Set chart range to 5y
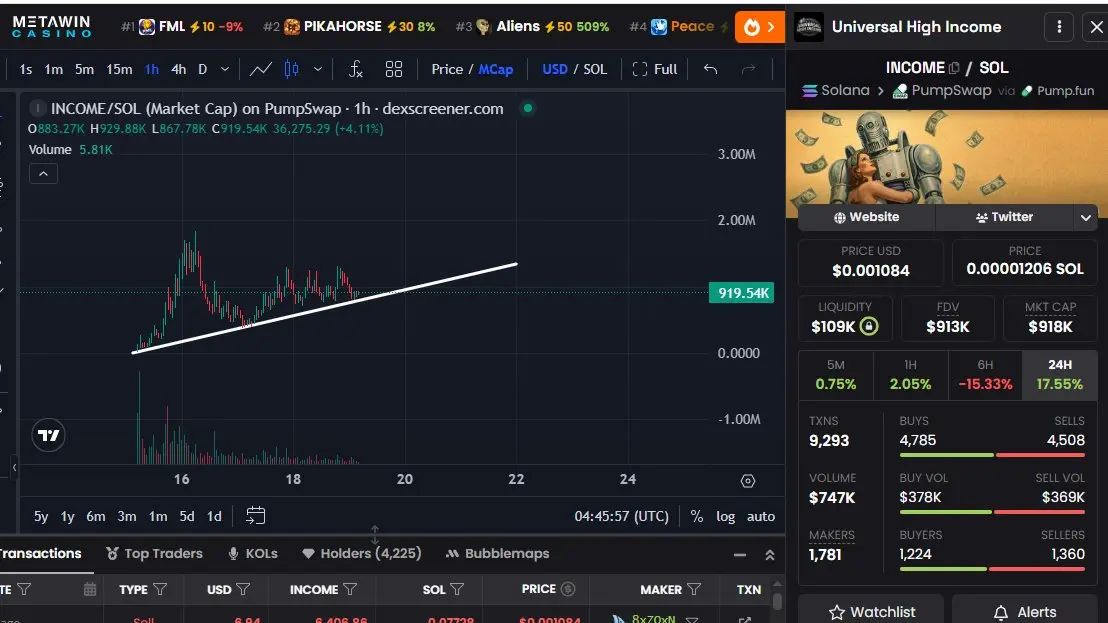The height and width of the screenshot is (623, 1108). (41, 516)
